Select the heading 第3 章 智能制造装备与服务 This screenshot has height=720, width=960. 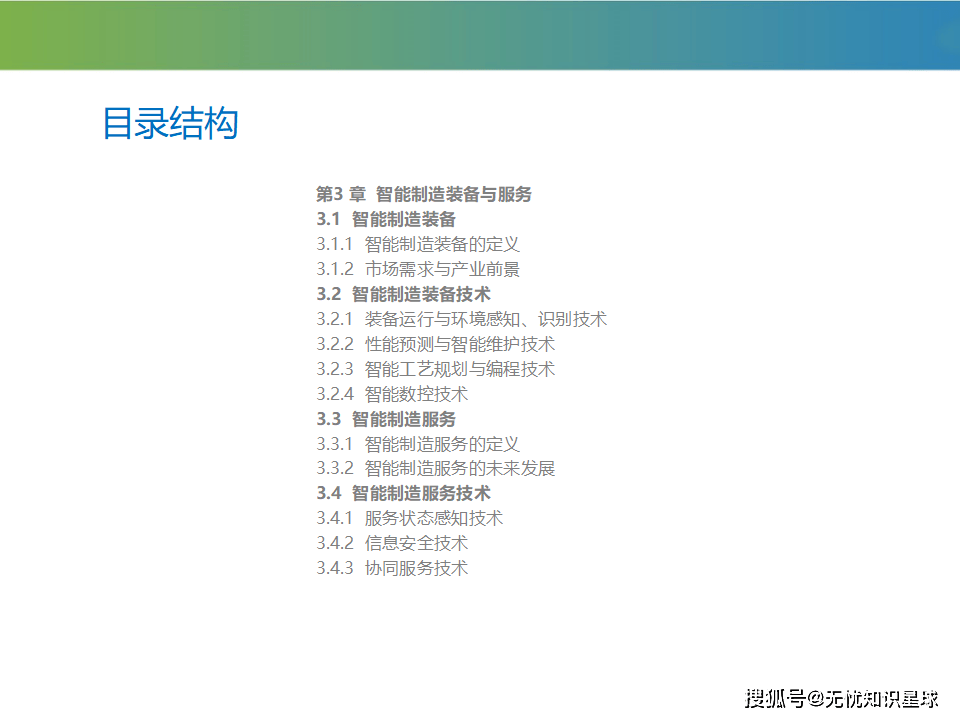[424, 194]
